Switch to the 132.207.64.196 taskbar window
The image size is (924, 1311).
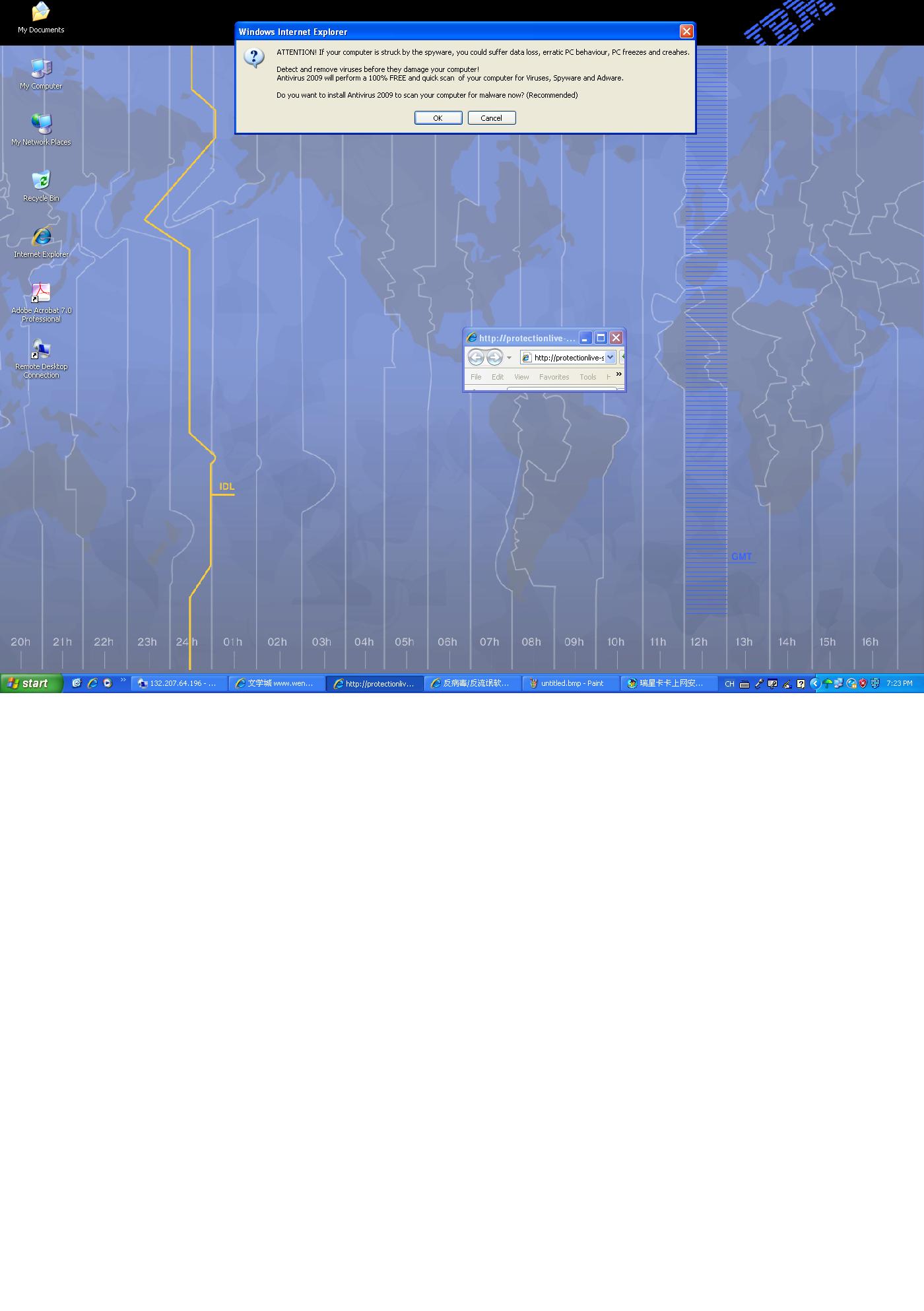click(180, 683)
